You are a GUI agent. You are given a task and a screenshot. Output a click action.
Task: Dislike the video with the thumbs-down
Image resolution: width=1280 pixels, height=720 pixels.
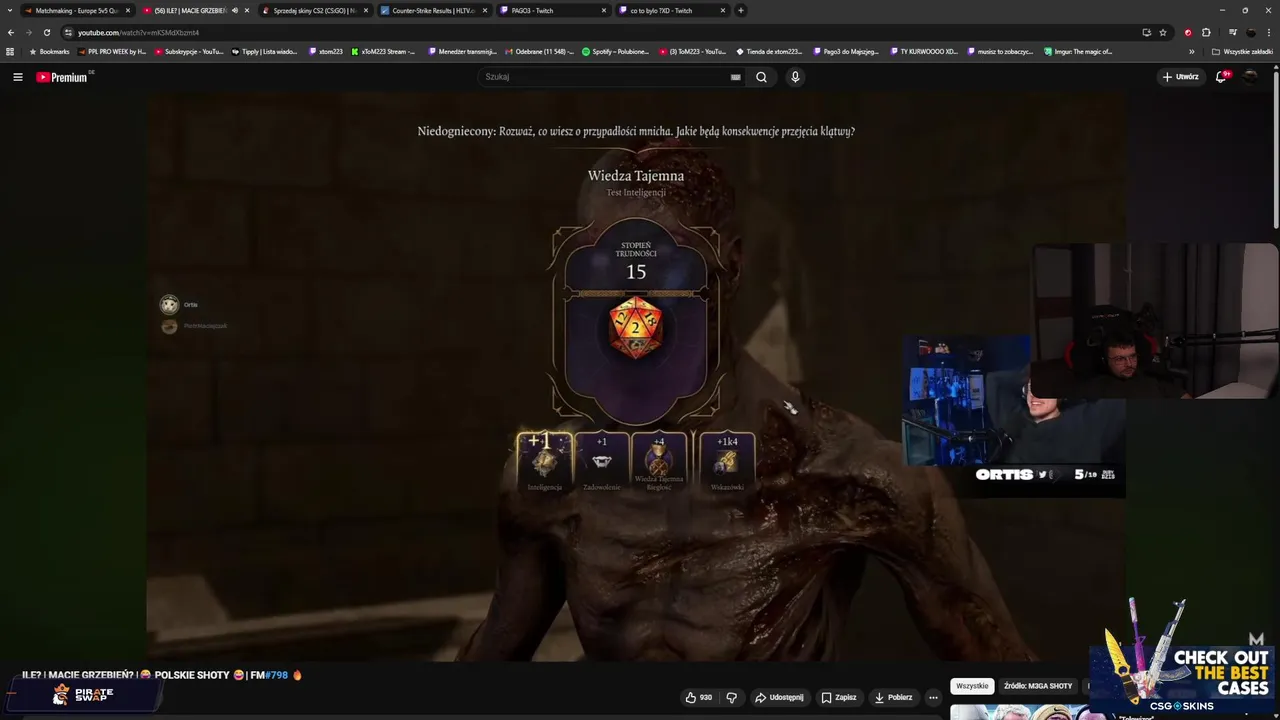pos(731,697)
